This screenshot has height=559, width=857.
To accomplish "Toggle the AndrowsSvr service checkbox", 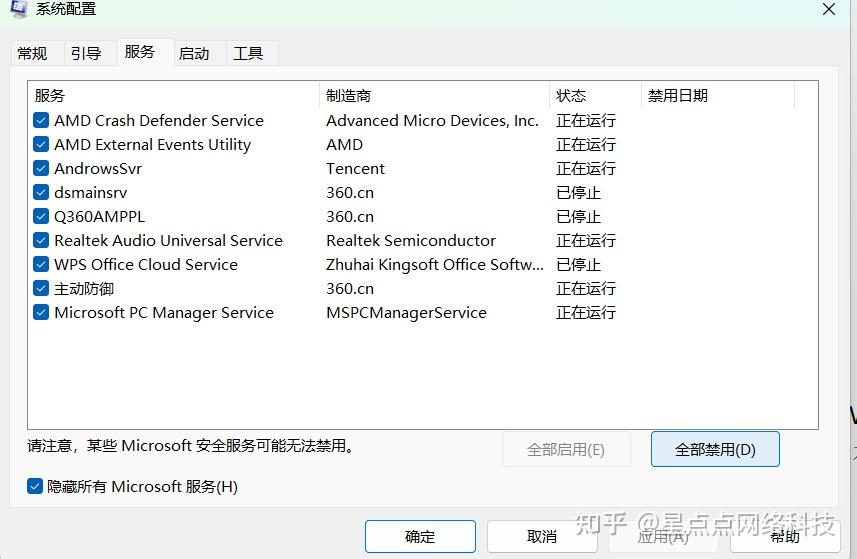I will (41, 168).
